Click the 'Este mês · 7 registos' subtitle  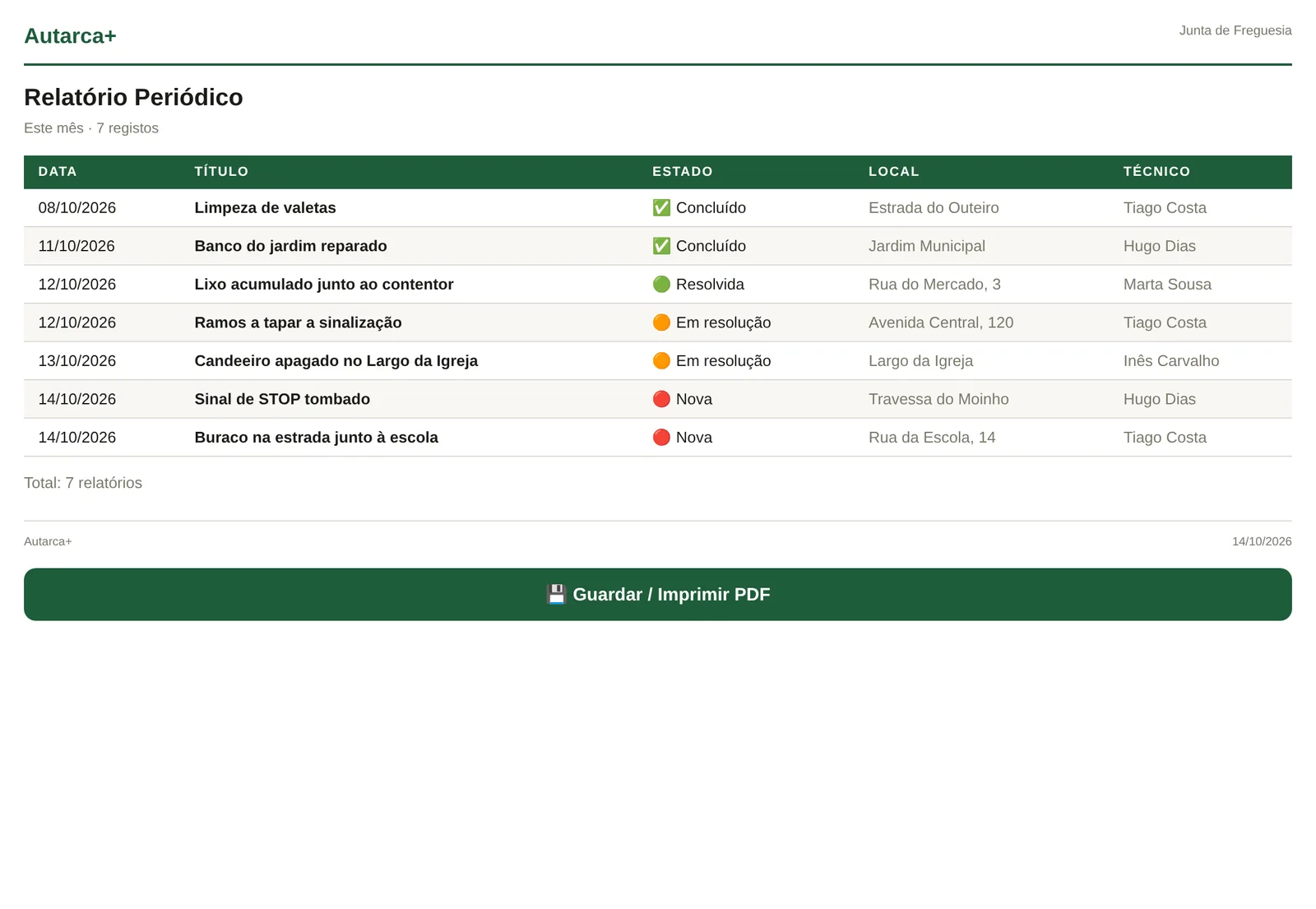[91, 128]
